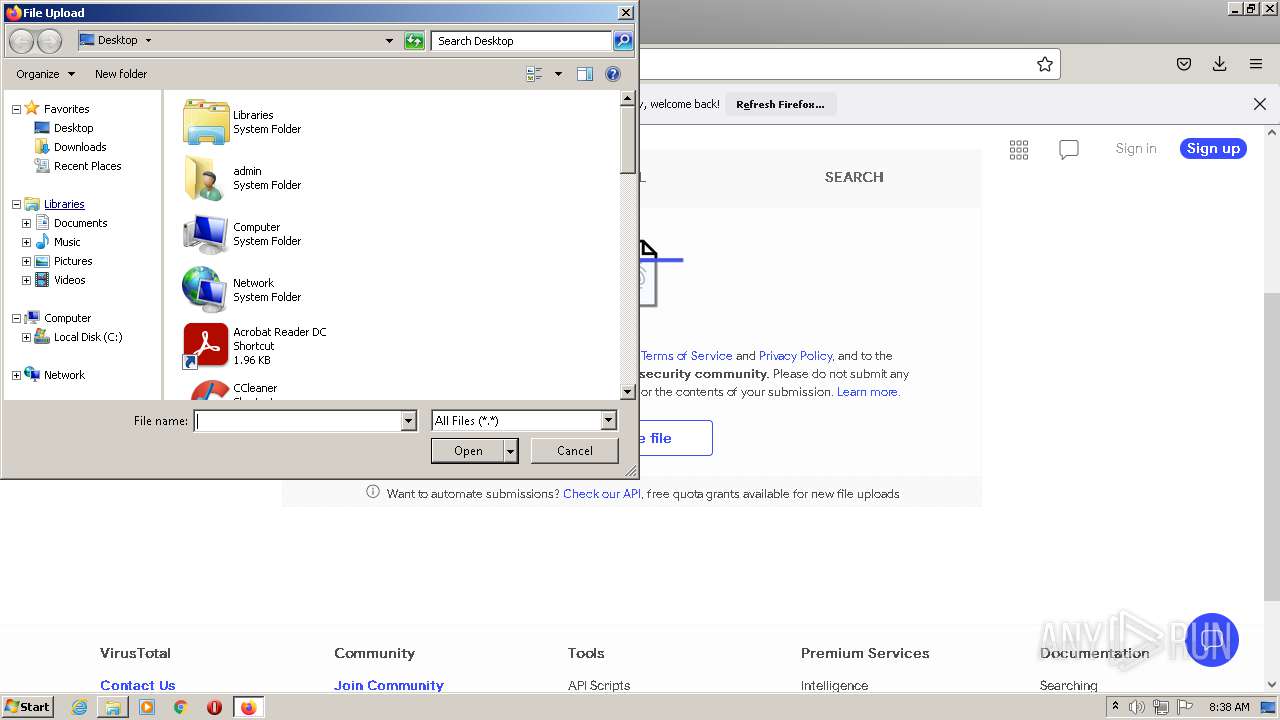1280x720 pixels.
Task: Collapse the Favorites tree group
Action: (16, 109)
